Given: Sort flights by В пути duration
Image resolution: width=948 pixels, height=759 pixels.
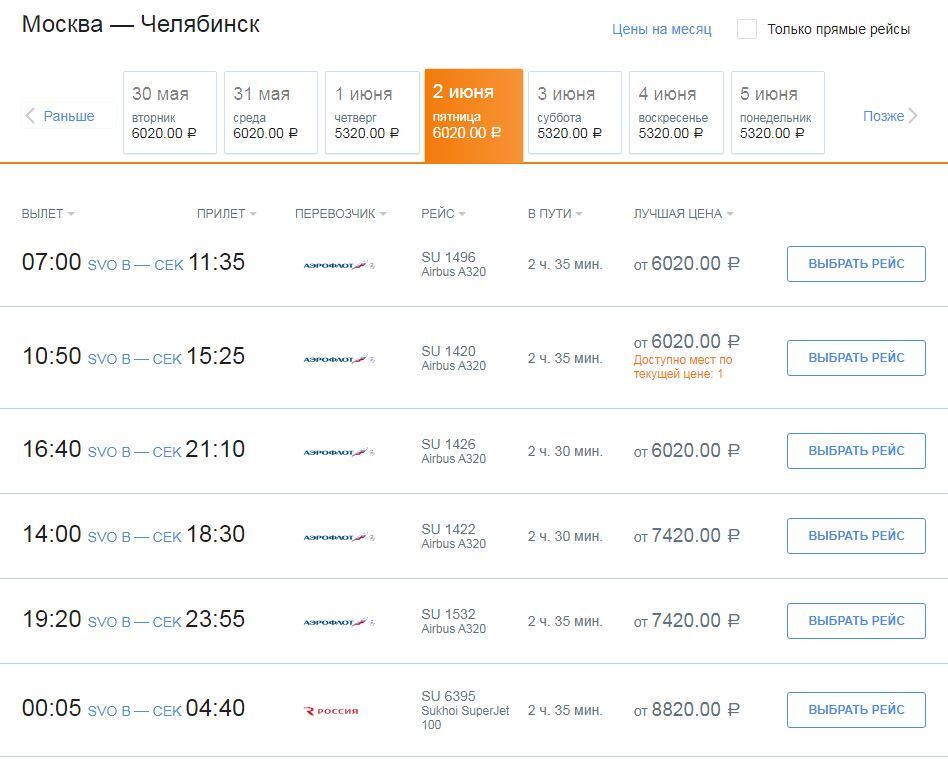Looking at the screenshot, I should pyautogui.click(x=555, y=214).
